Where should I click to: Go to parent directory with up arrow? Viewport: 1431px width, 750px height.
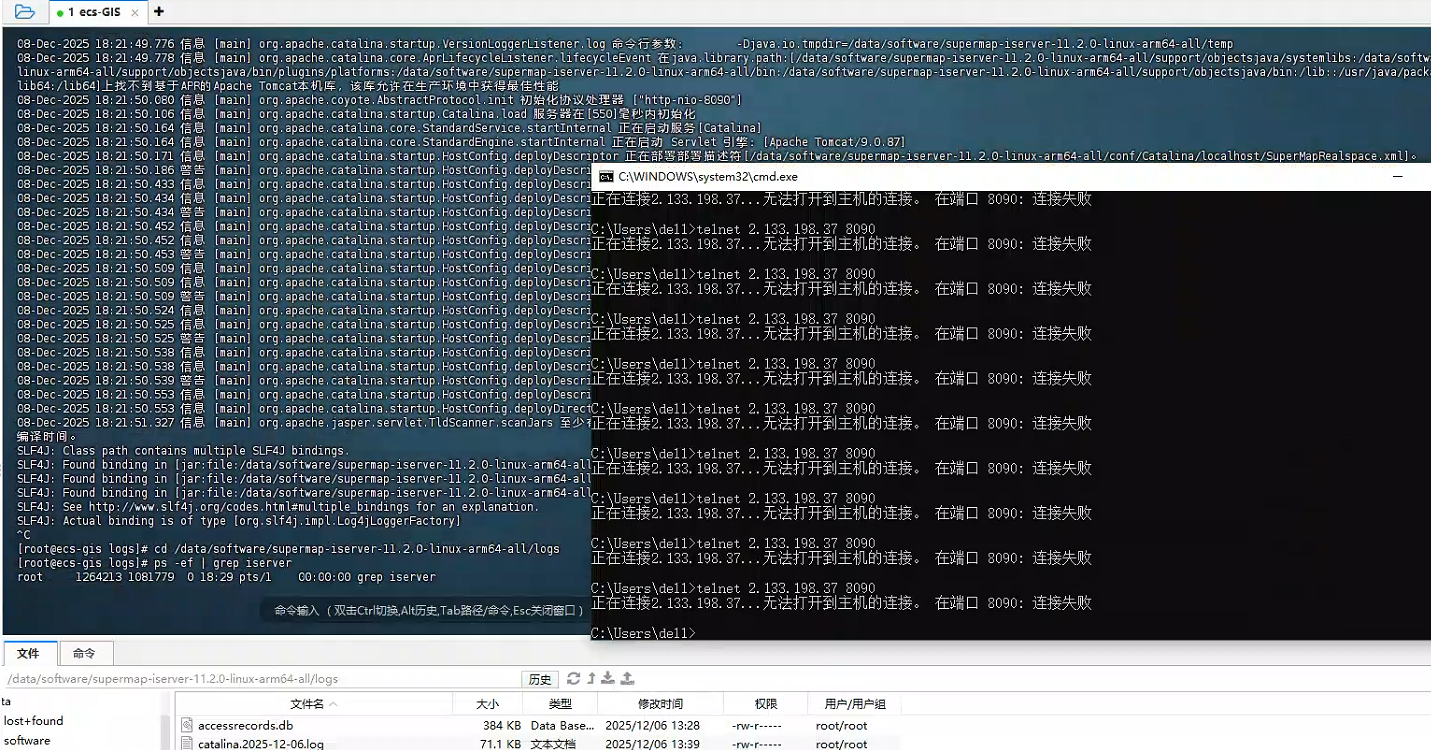(x=591, y=679)
